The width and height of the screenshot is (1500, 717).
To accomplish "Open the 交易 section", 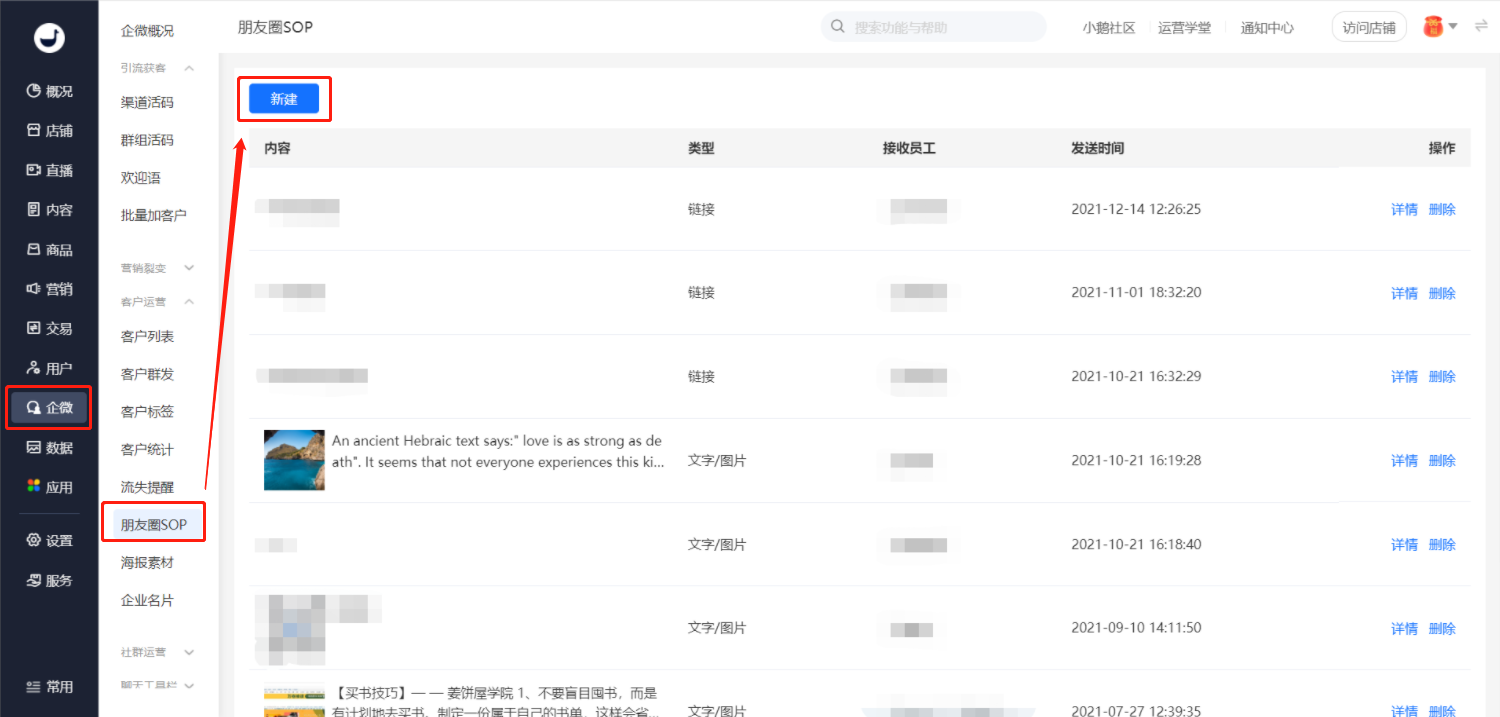I will (x=49, y=328).
